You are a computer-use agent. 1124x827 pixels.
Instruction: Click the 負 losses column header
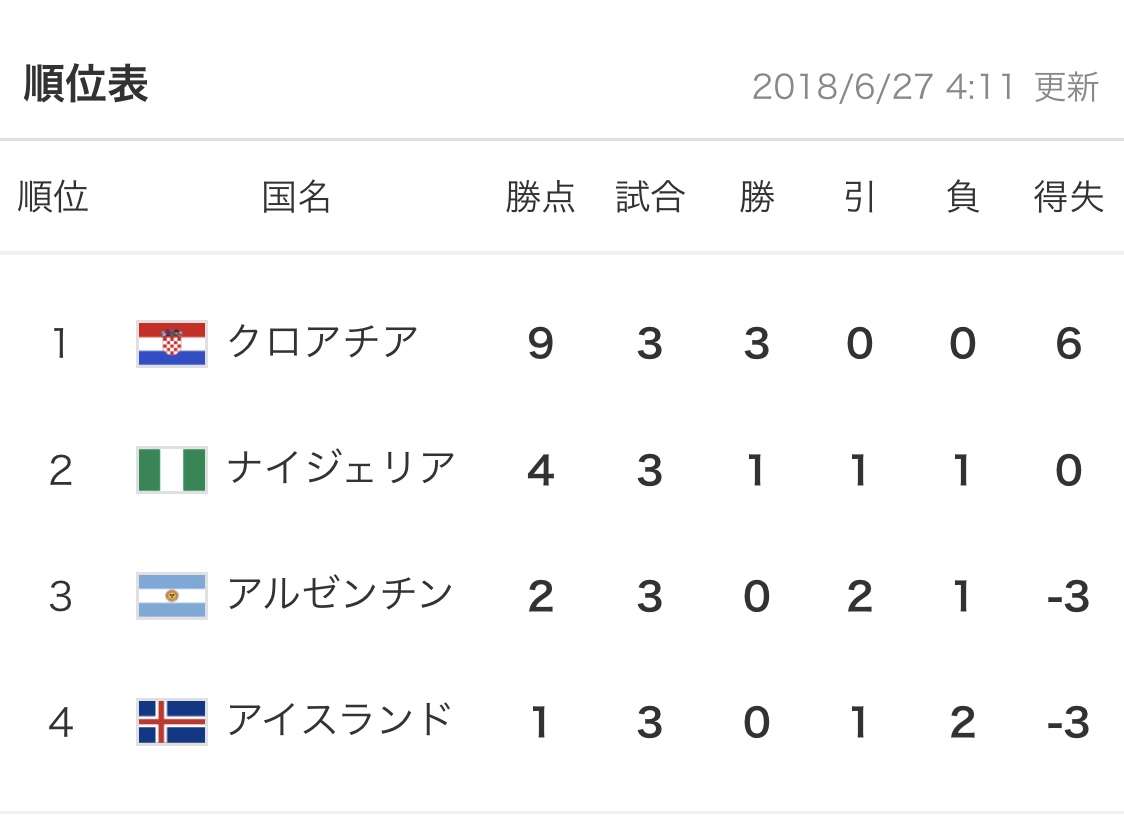pyautogui.click(x=962, y=197)
